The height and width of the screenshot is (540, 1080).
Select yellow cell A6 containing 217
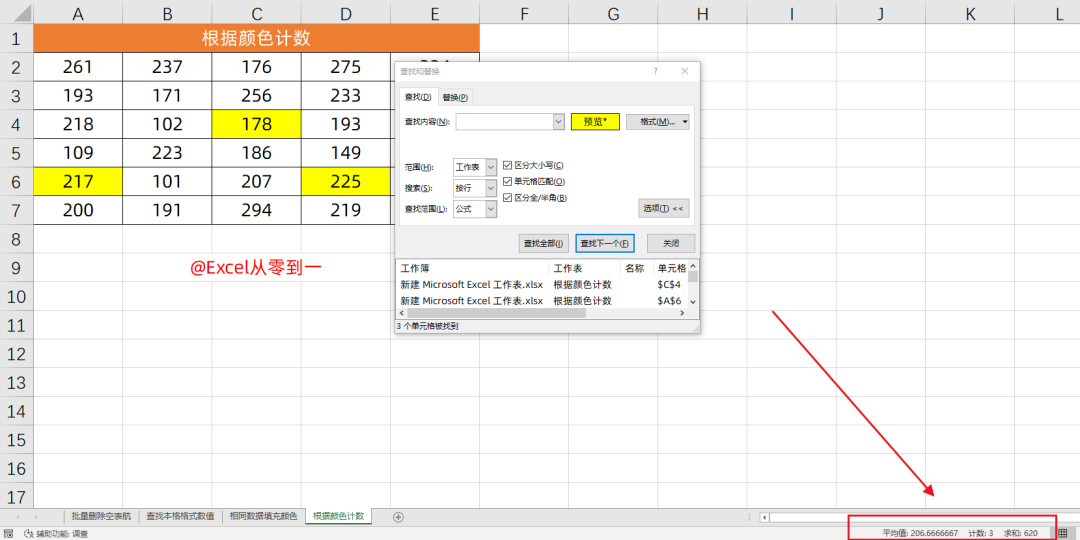78,182
